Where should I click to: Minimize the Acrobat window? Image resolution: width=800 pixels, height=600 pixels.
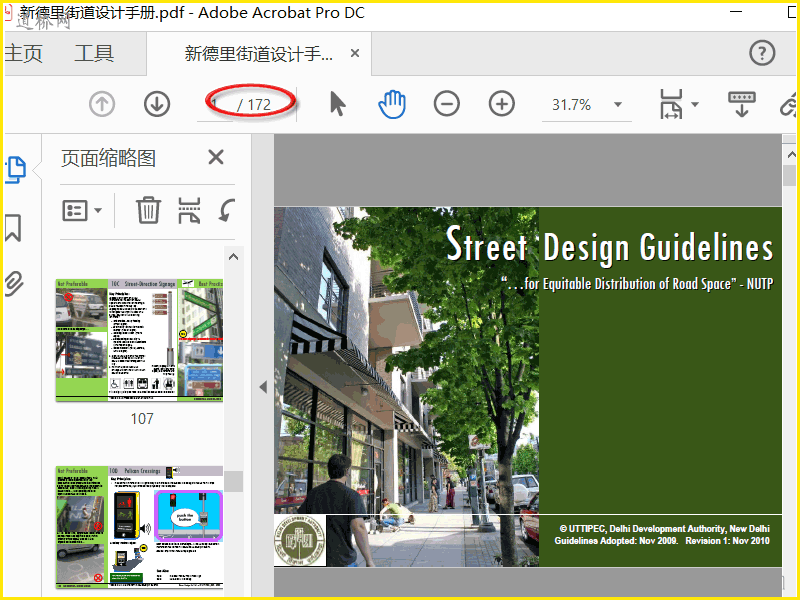point(736,11)
